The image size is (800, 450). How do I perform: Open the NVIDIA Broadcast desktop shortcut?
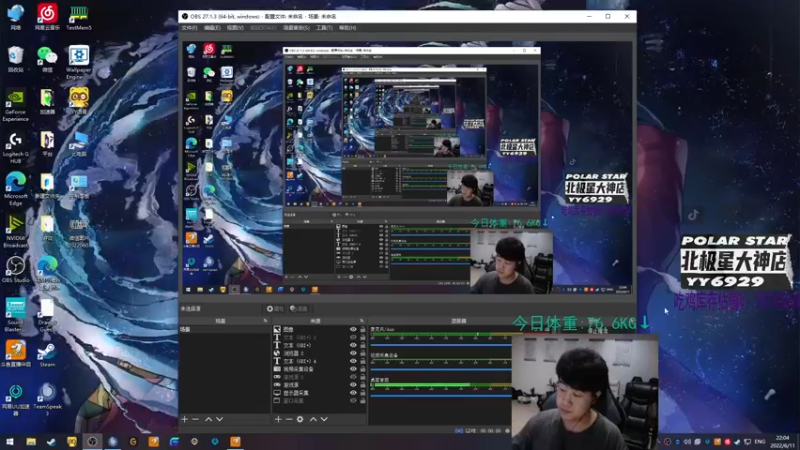coord(15,232)
